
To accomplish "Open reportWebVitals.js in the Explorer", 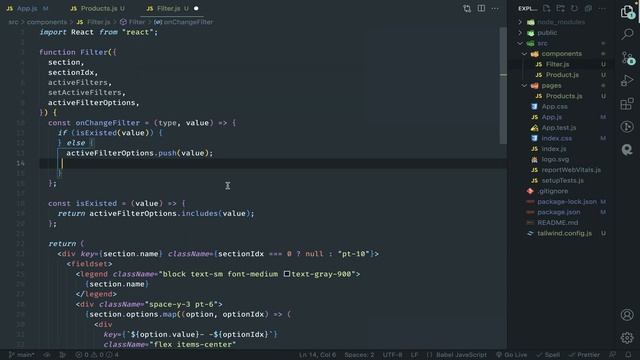I will click(571, 170).
